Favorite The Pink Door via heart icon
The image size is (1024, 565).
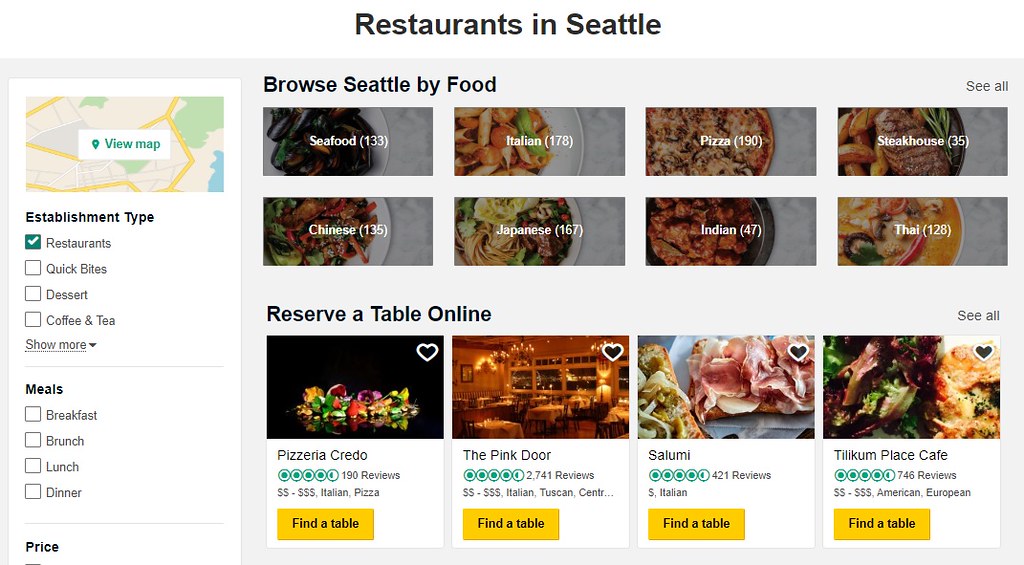tap(613, 352)
